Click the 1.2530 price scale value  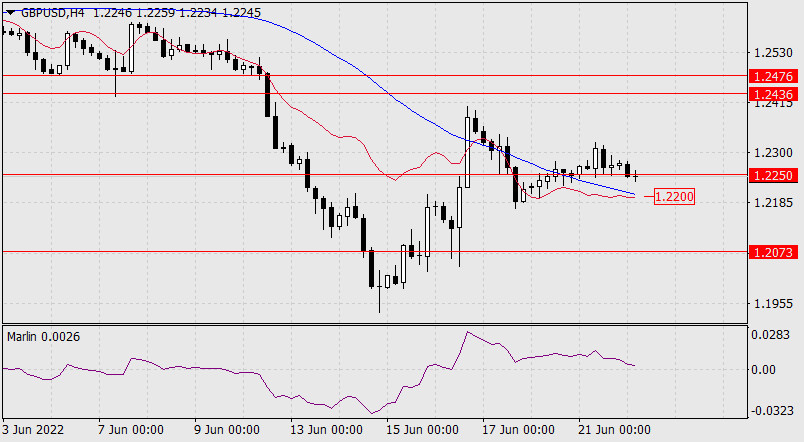coord(773,53)
